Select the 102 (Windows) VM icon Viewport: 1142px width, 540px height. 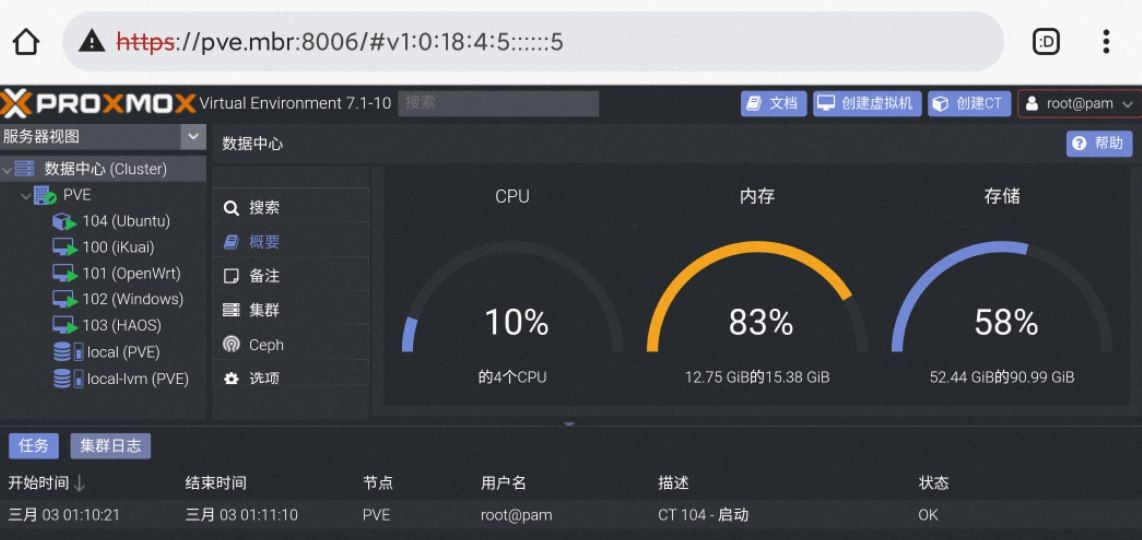(x=64, y=299)
